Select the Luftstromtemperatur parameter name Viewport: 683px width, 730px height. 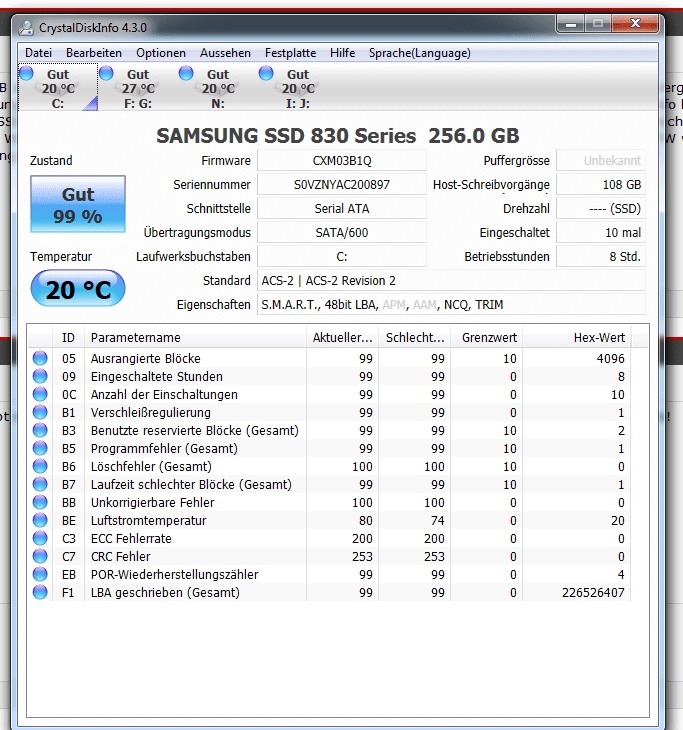pos(149,520)
